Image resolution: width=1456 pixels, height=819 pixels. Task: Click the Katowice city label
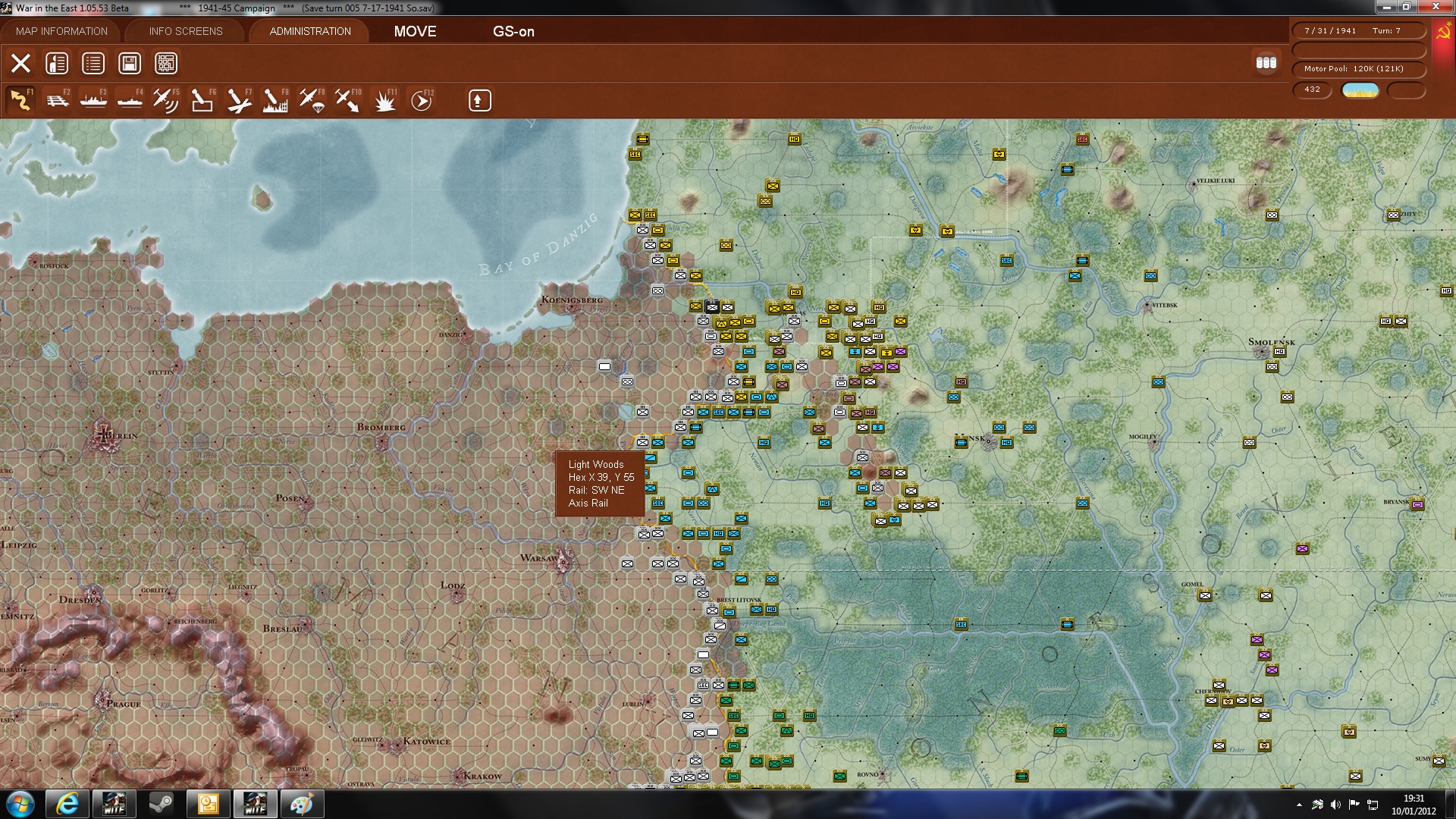click(426, 742)
